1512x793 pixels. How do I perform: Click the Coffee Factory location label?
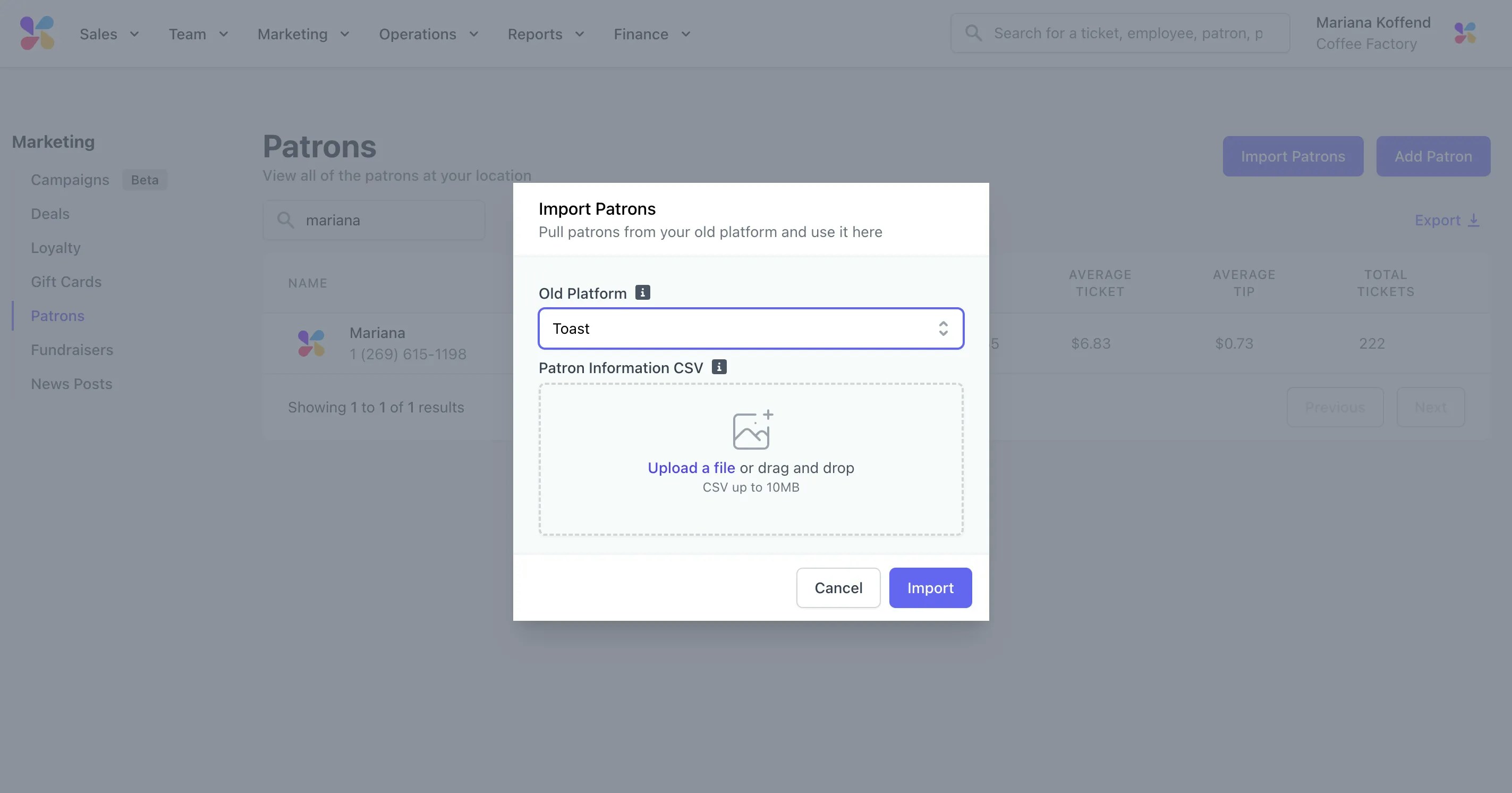[1366, 44]
